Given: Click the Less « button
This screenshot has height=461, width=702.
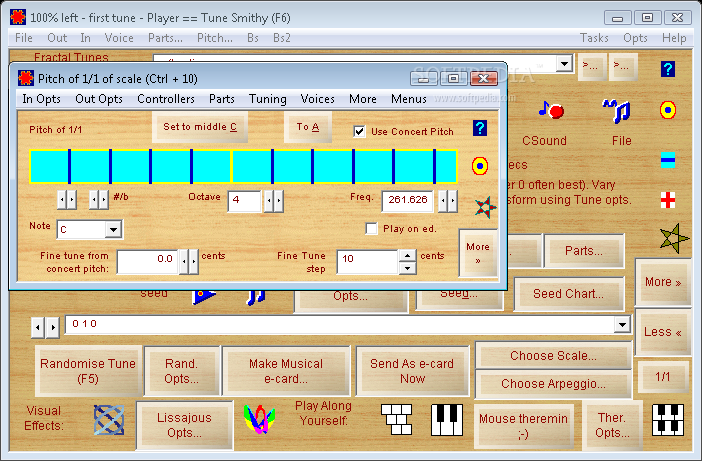Looking at the screenshot, I should pos(663,332).
